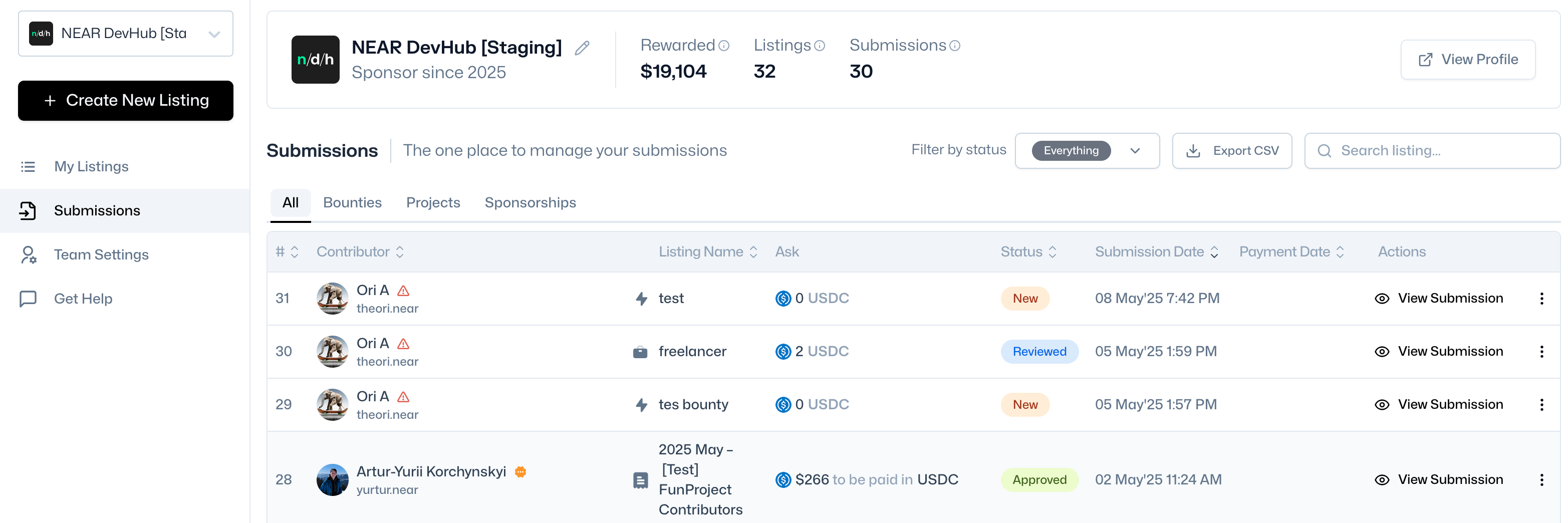
Task: Click the Approved status badge in row 28
Action: pos(1039,480)
